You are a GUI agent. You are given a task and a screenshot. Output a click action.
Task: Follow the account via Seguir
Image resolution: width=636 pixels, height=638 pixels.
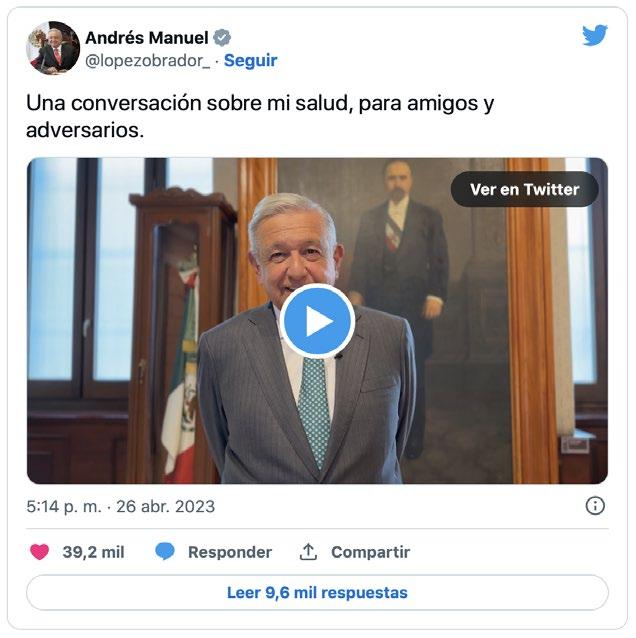tap(251, 61)
